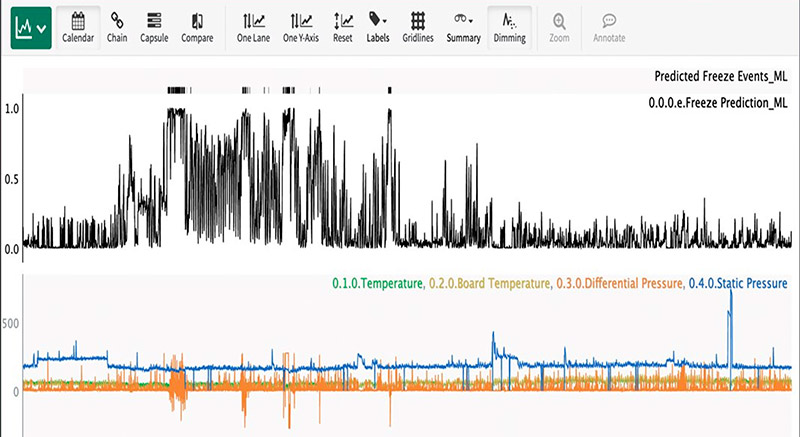Open the Compare view
The width and height of the screenshot is (800, 437).
click(197, 27)
